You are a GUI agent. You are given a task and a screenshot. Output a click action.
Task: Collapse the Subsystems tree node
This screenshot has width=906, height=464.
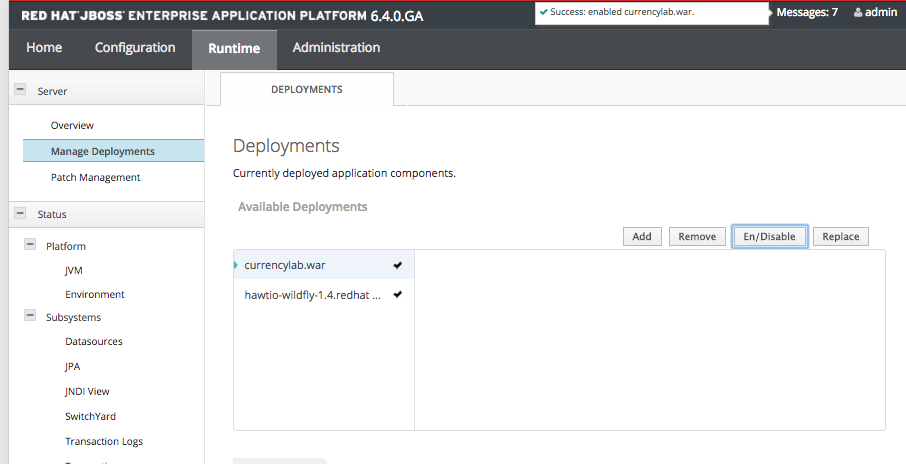tap(30, 315)
